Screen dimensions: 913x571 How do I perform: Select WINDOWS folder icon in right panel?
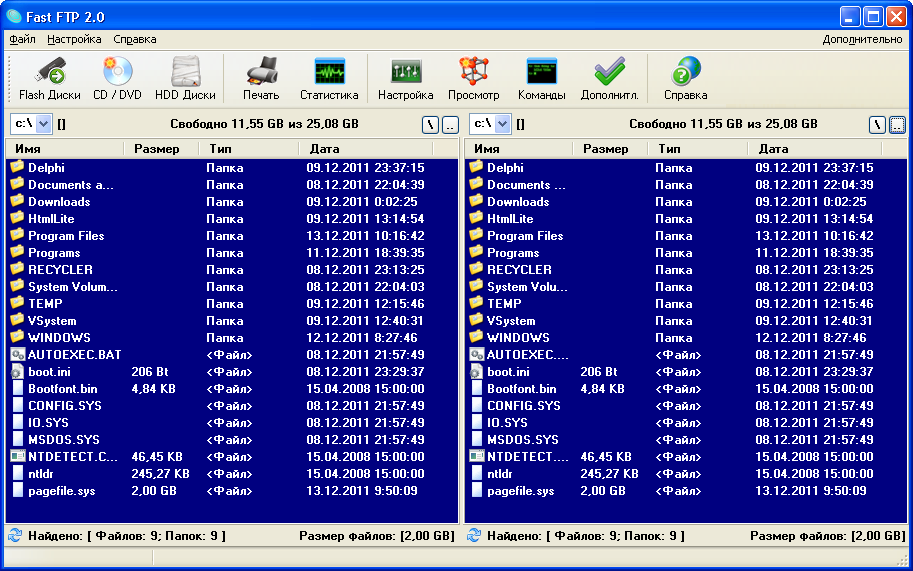point(476,337)
